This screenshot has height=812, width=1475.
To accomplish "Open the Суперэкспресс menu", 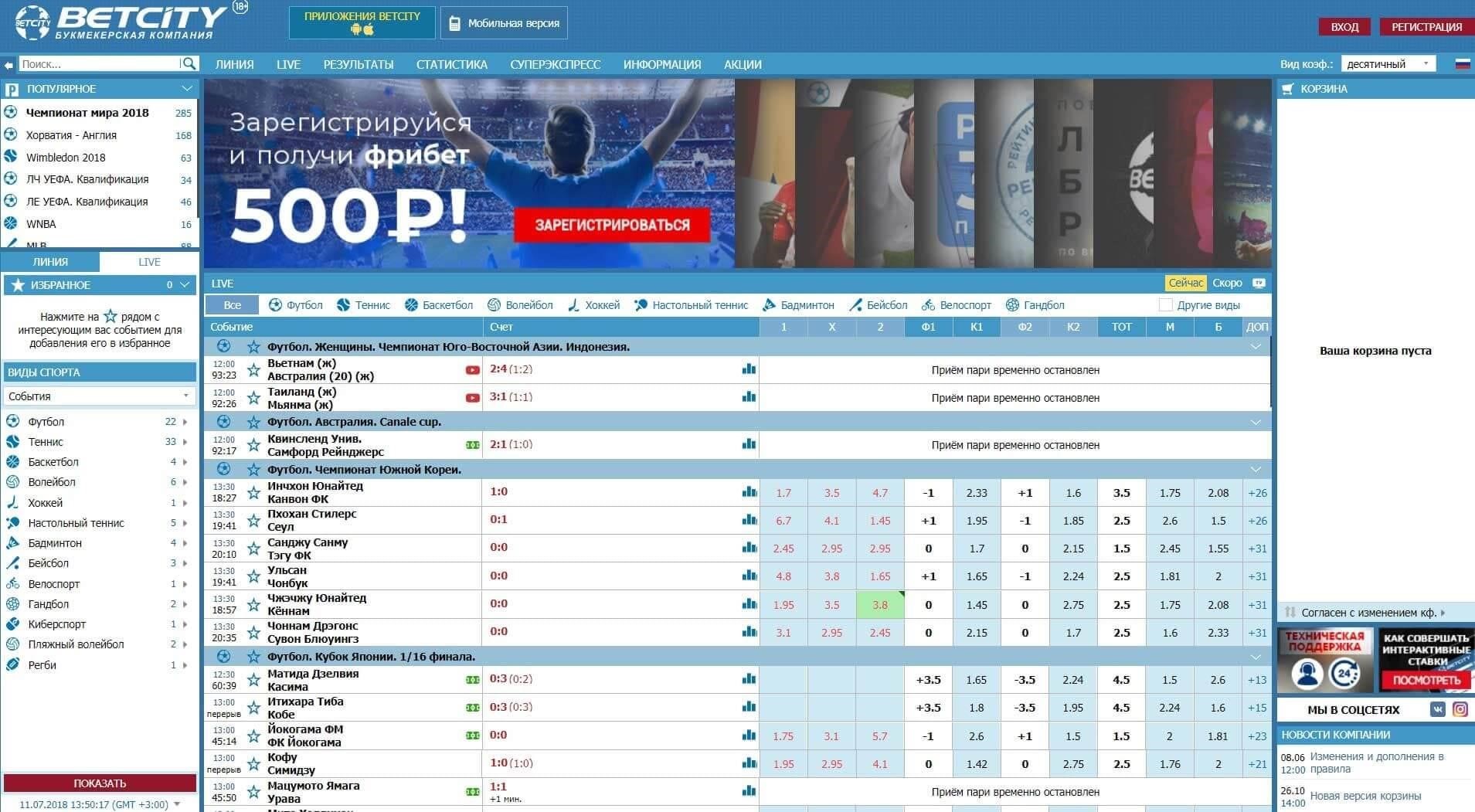I will [555, 65].
